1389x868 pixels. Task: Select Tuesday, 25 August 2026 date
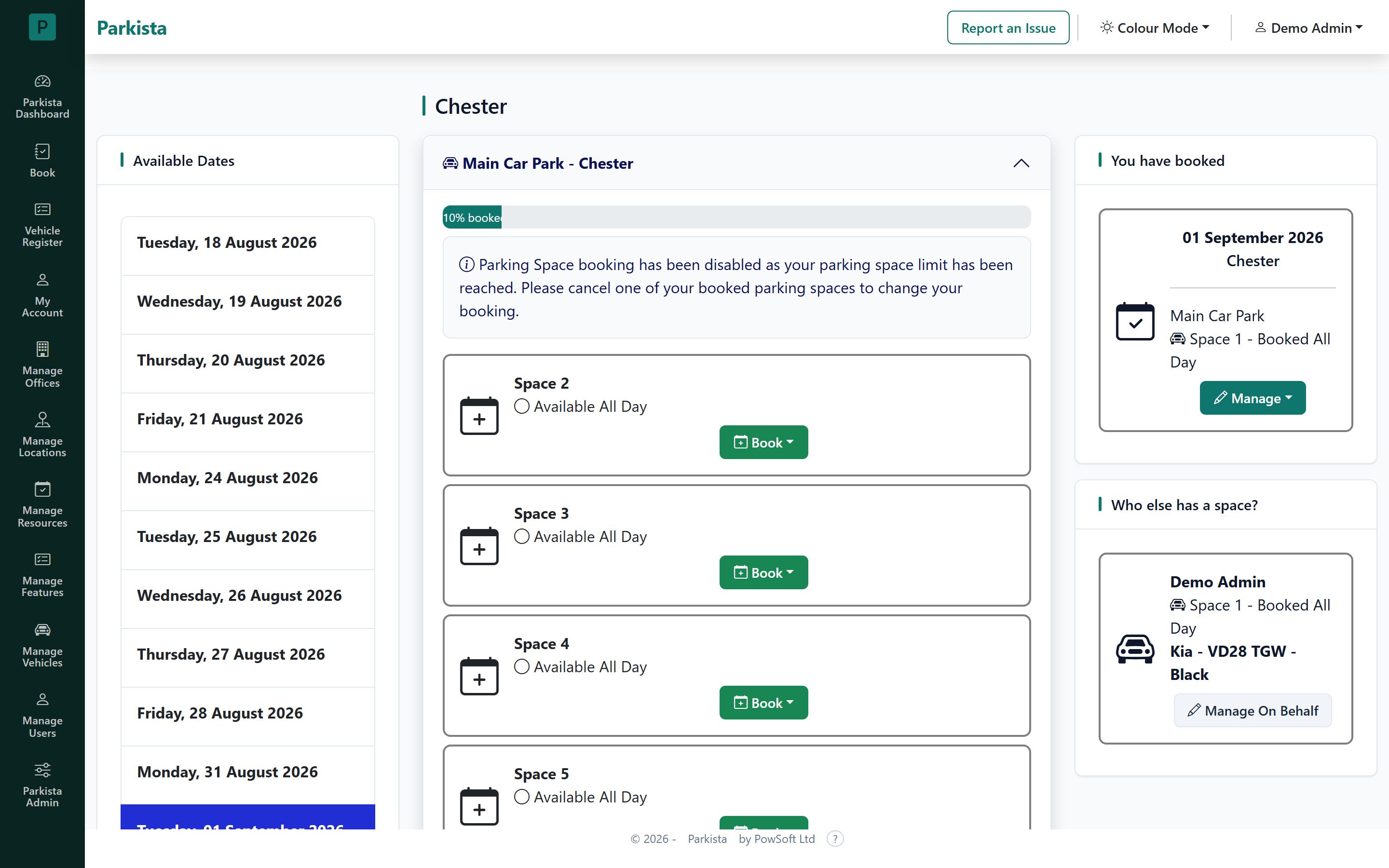[247, 540]
